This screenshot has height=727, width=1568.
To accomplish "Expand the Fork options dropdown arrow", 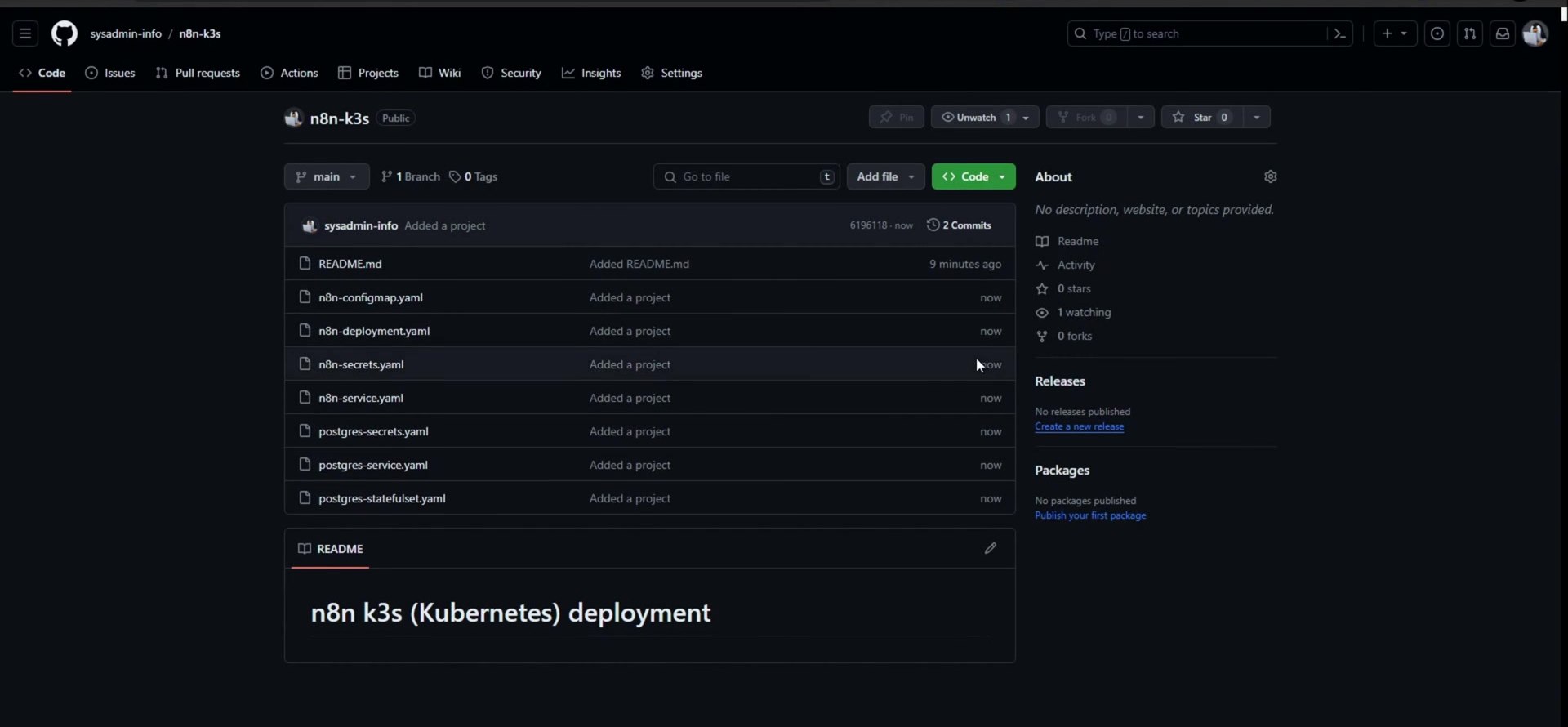I will click(x=1141, y=117).
